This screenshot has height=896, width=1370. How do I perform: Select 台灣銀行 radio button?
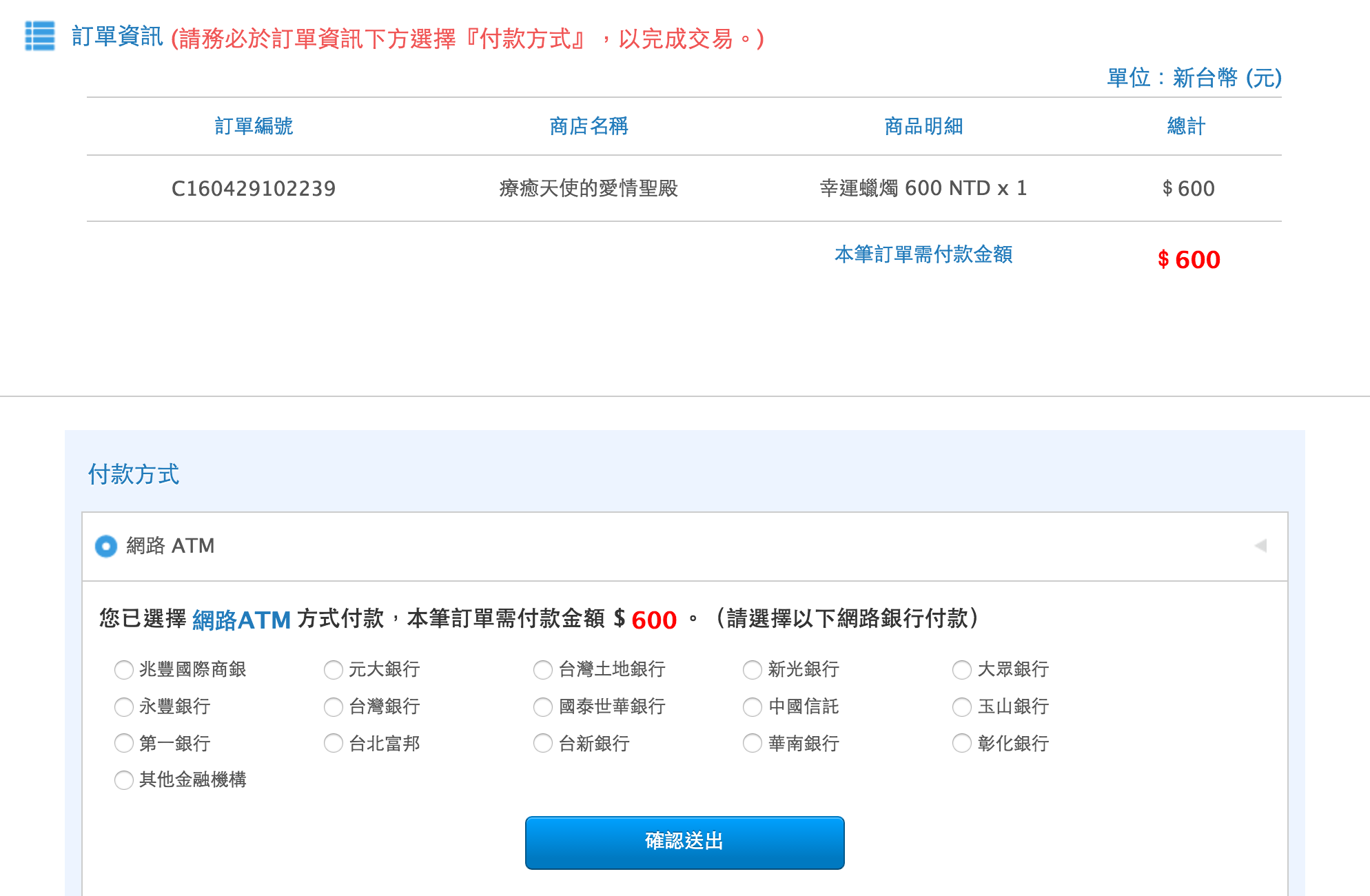(x=334, y=706)
